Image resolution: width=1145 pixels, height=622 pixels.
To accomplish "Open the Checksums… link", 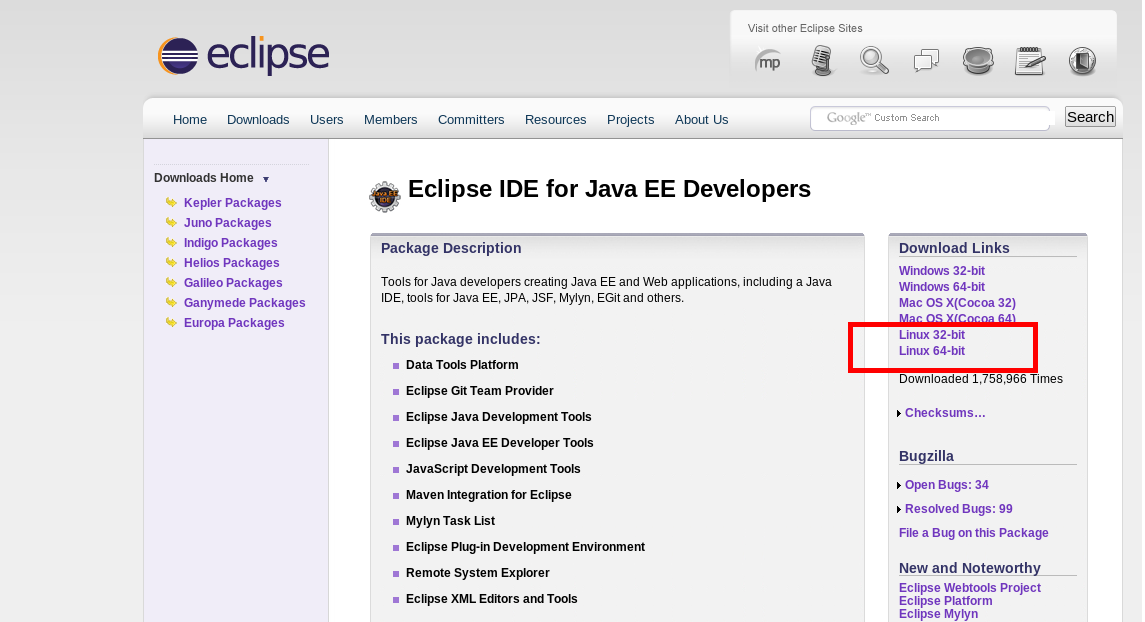I will tap(945, 413).
